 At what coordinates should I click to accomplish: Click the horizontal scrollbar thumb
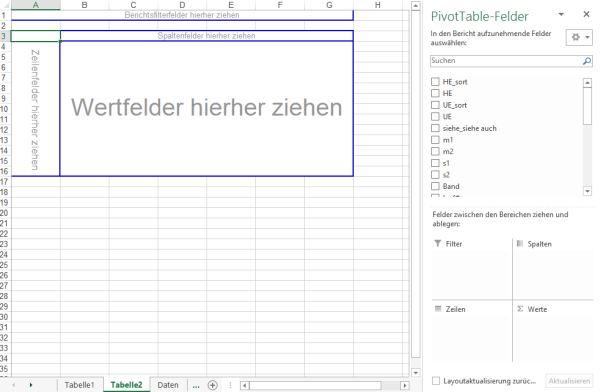click(x=316, y=385)
